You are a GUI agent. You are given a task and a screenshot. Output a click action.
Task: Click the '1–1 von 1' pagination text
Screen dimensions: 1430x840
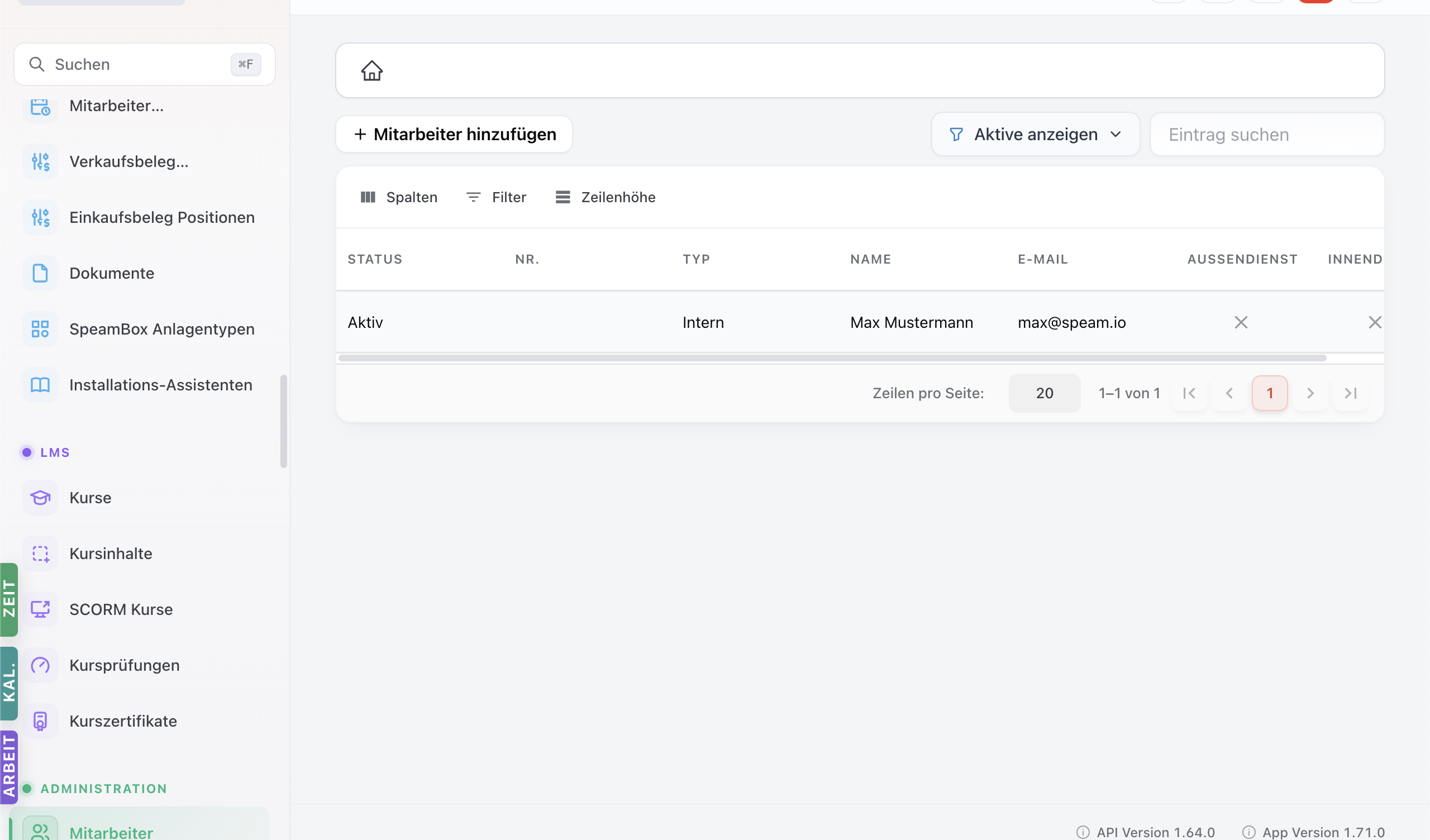click(1129, 393)
